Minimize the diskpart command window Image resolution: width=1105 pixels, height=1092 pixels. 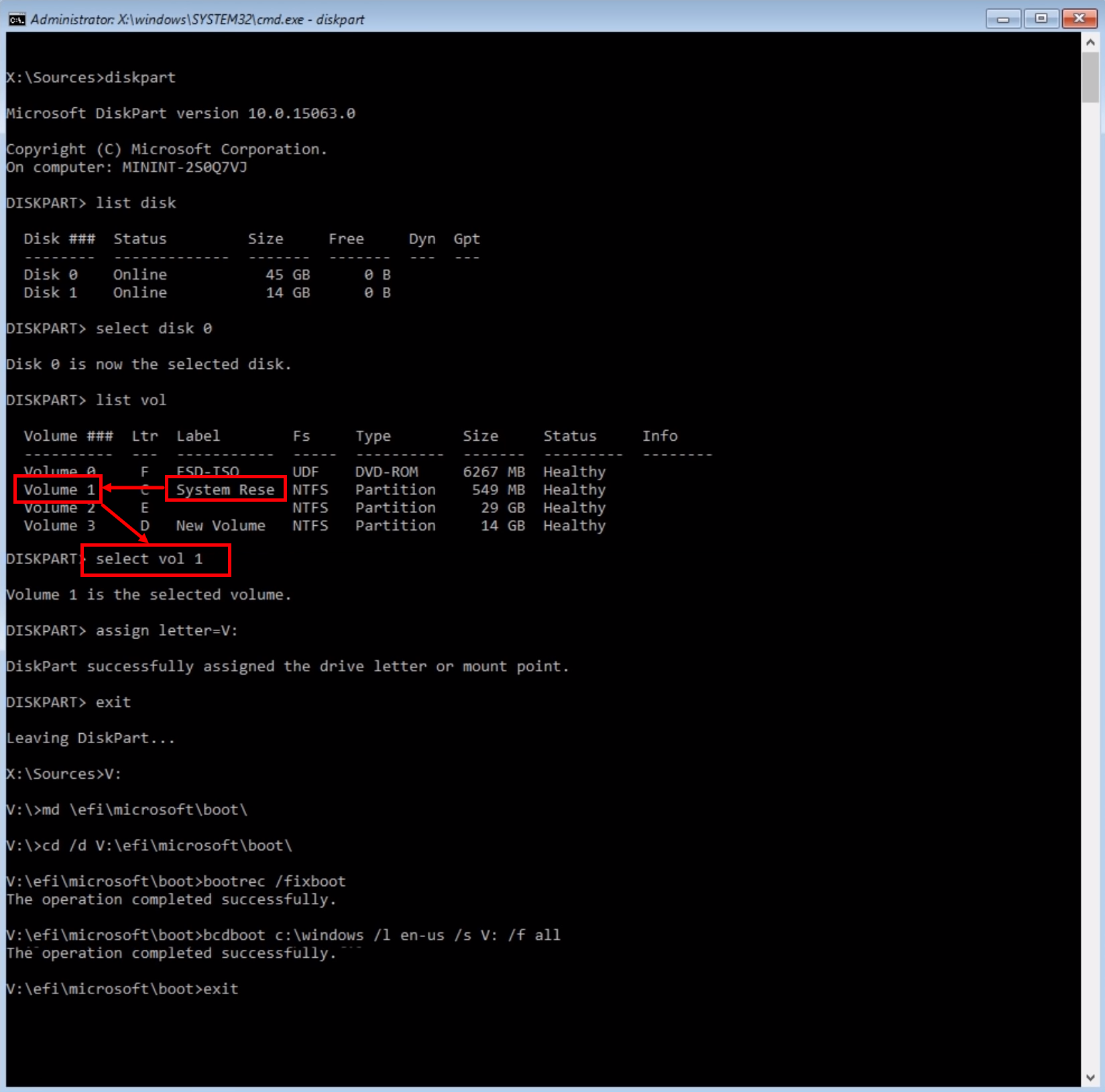(x=1003, y=19)
